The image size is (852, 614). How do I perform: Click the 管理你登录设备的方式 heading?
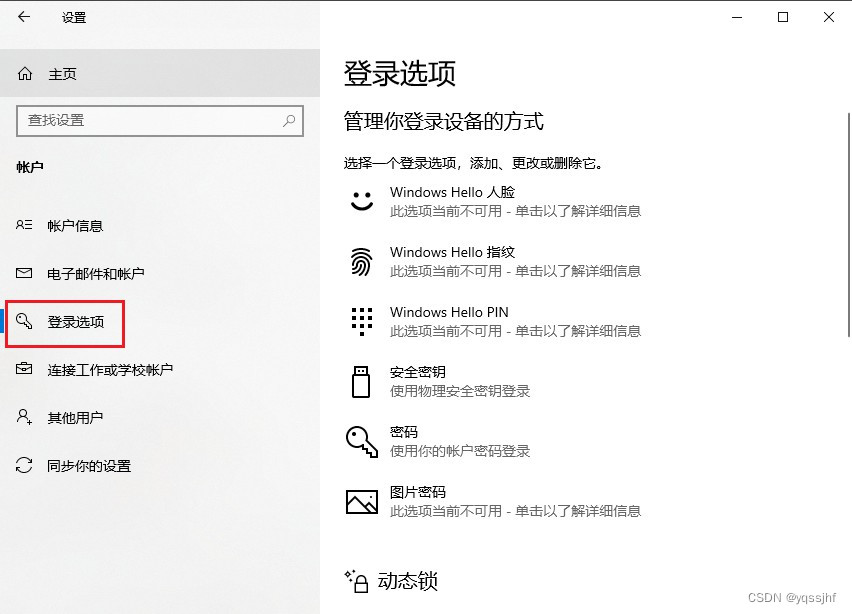tap(443, 121)
